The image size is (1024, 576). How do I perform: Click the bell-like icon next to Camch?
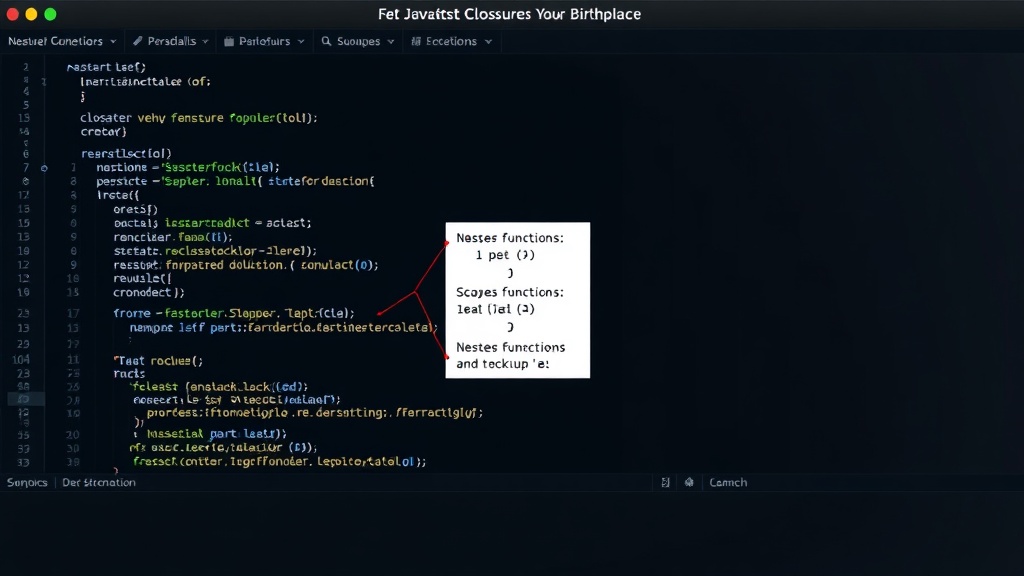689,482
